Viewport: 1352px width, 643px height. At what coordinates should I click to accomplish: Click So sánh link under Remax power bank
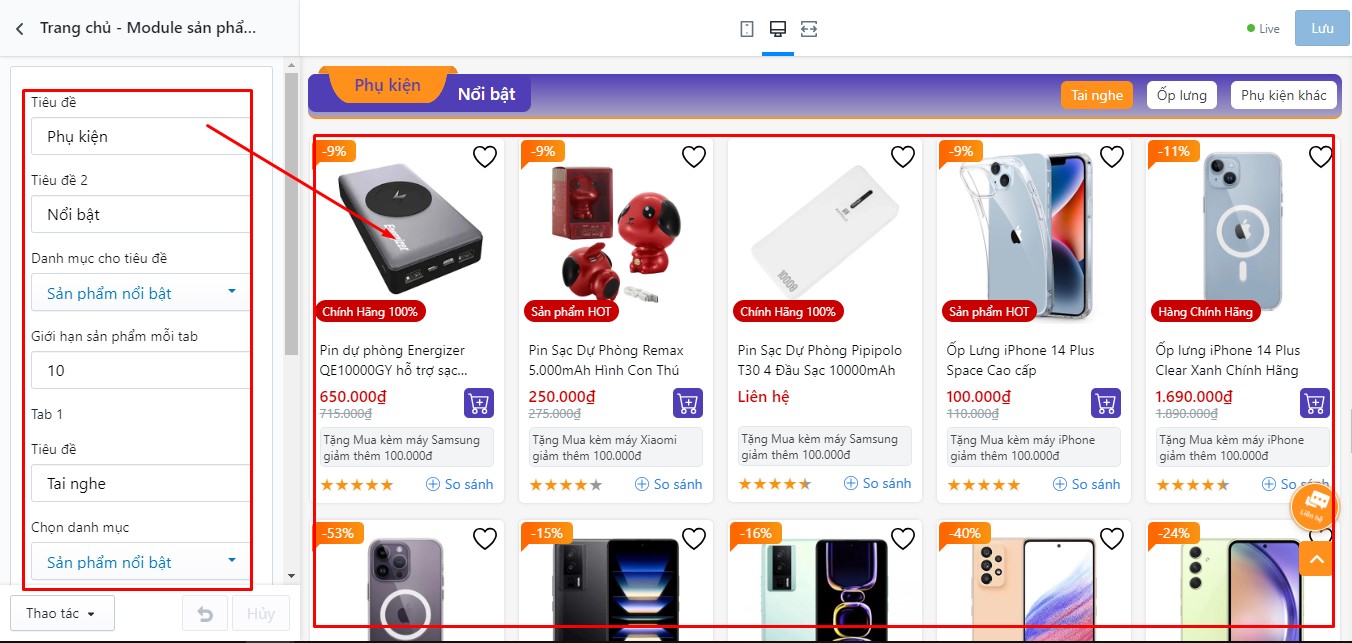[669, 484]
